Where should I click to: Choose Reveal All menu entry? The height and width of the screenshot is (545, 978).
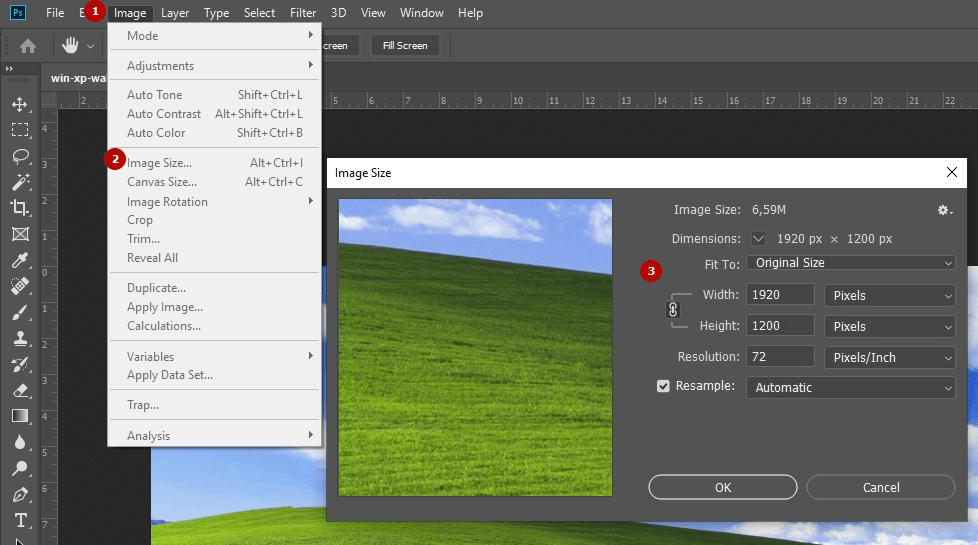coord(215,258)
